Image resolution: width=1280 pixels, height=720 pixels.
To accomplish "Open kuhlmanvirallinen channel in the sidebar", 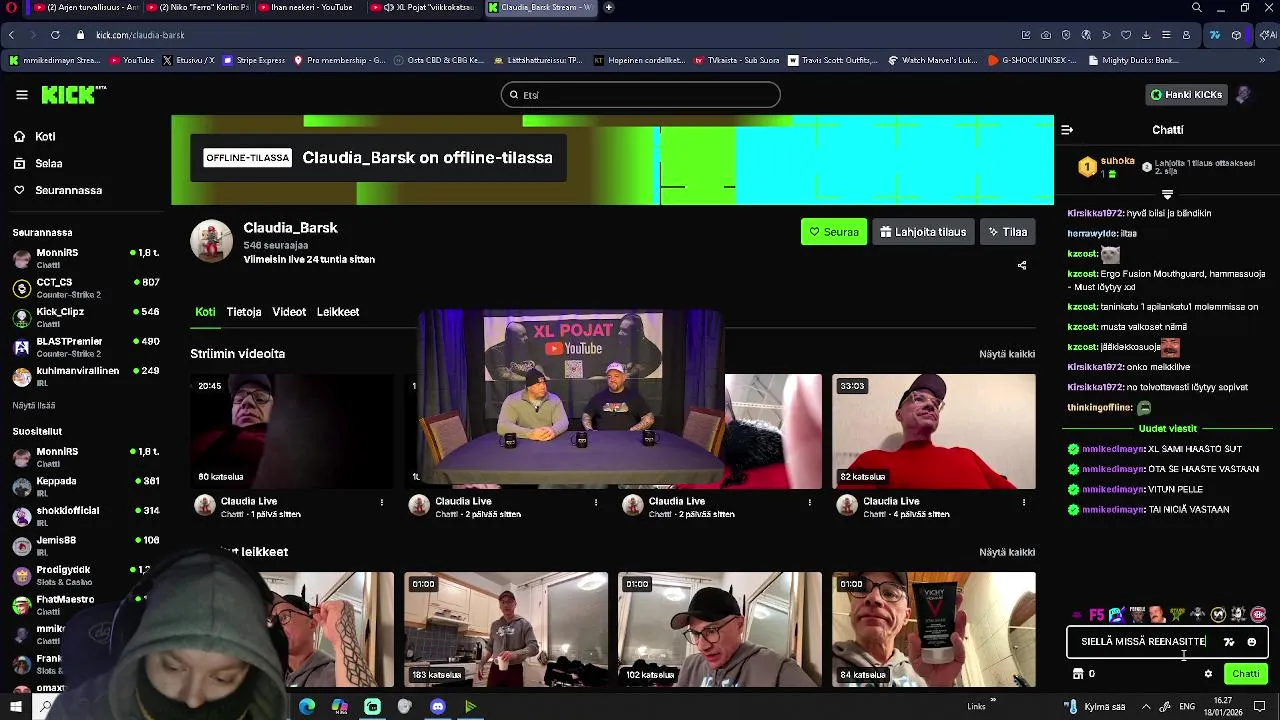I will coord(85,376).
